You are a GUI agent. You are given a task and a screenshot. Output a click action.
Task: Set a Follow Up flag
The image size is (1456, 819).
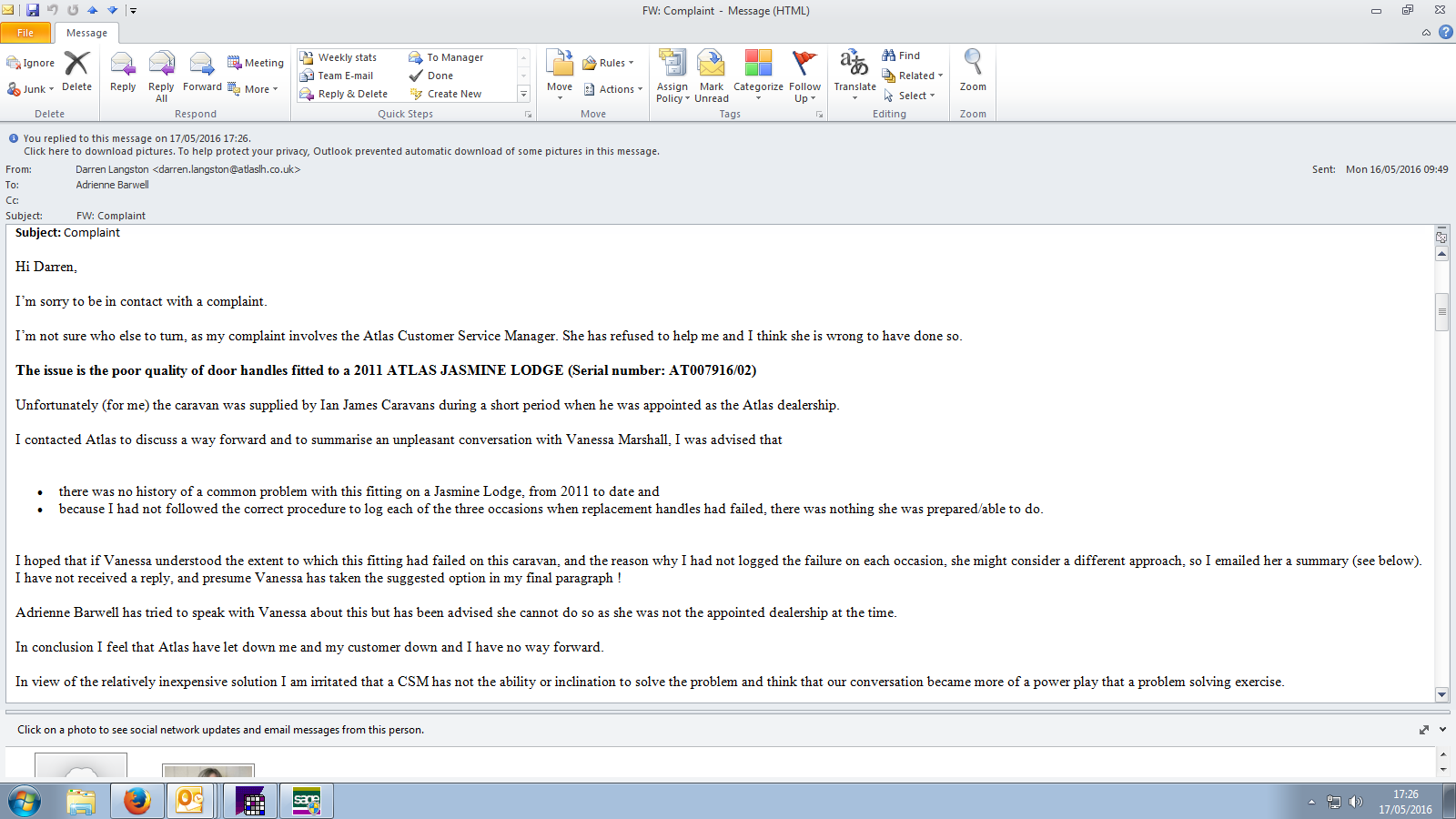[805, 76]
